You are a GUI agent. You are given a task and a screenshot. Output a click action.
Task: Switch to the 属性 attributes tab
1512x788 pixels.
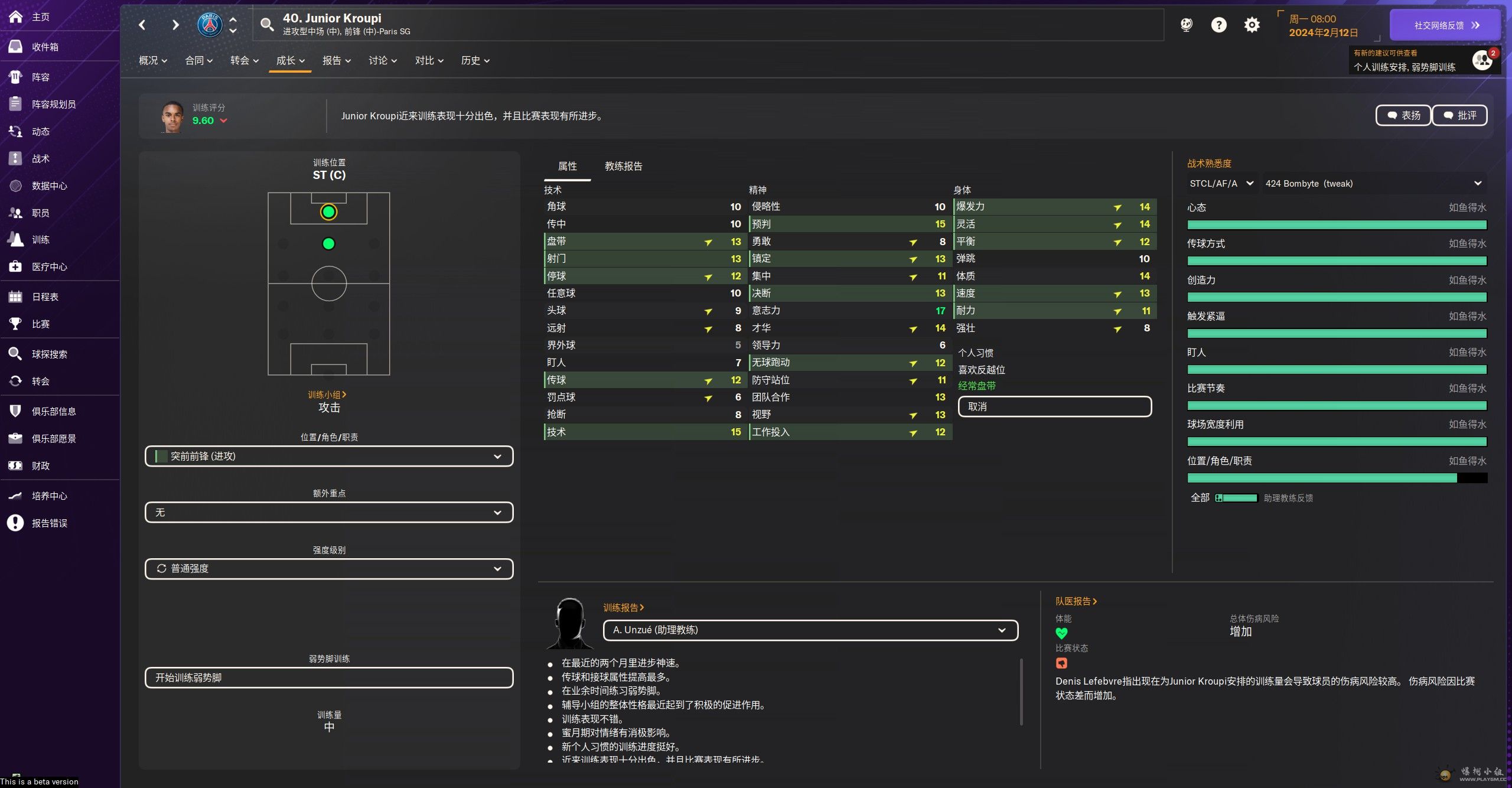(568, 166)
